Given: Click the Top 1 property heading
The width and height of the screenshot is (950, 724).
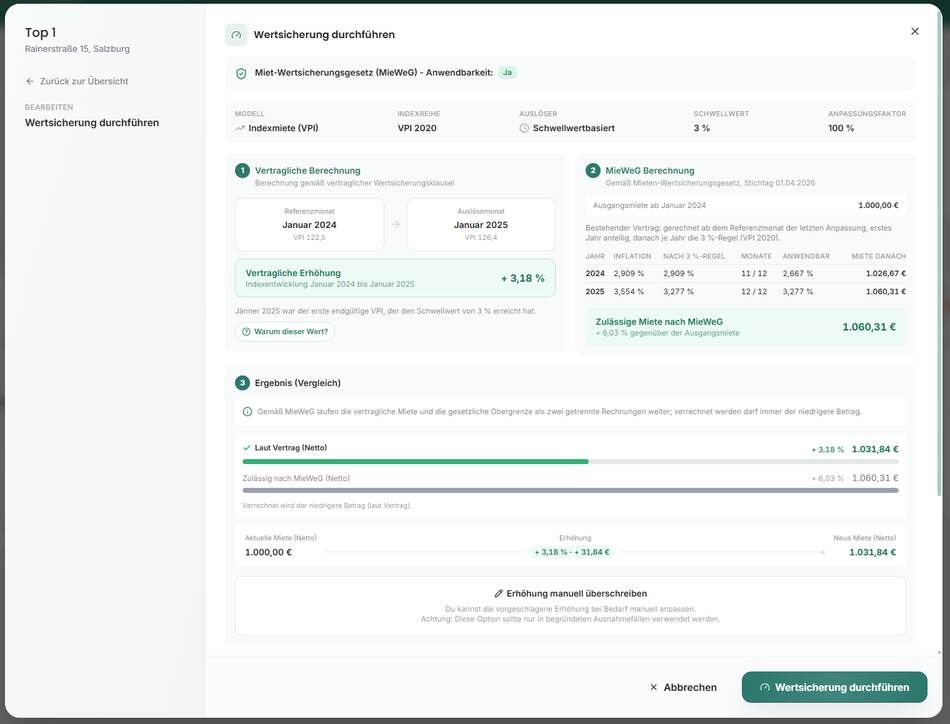Looking at the screenshot, I should [41, 33].
